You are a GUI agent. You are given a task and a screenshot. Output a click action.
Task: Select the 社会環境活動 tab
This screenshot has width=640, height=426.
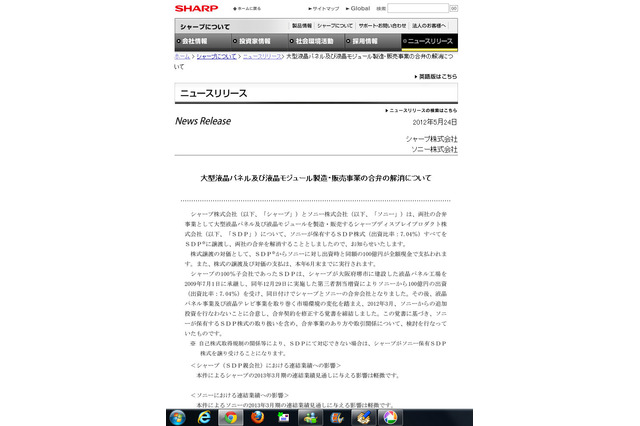click(316, 41)
